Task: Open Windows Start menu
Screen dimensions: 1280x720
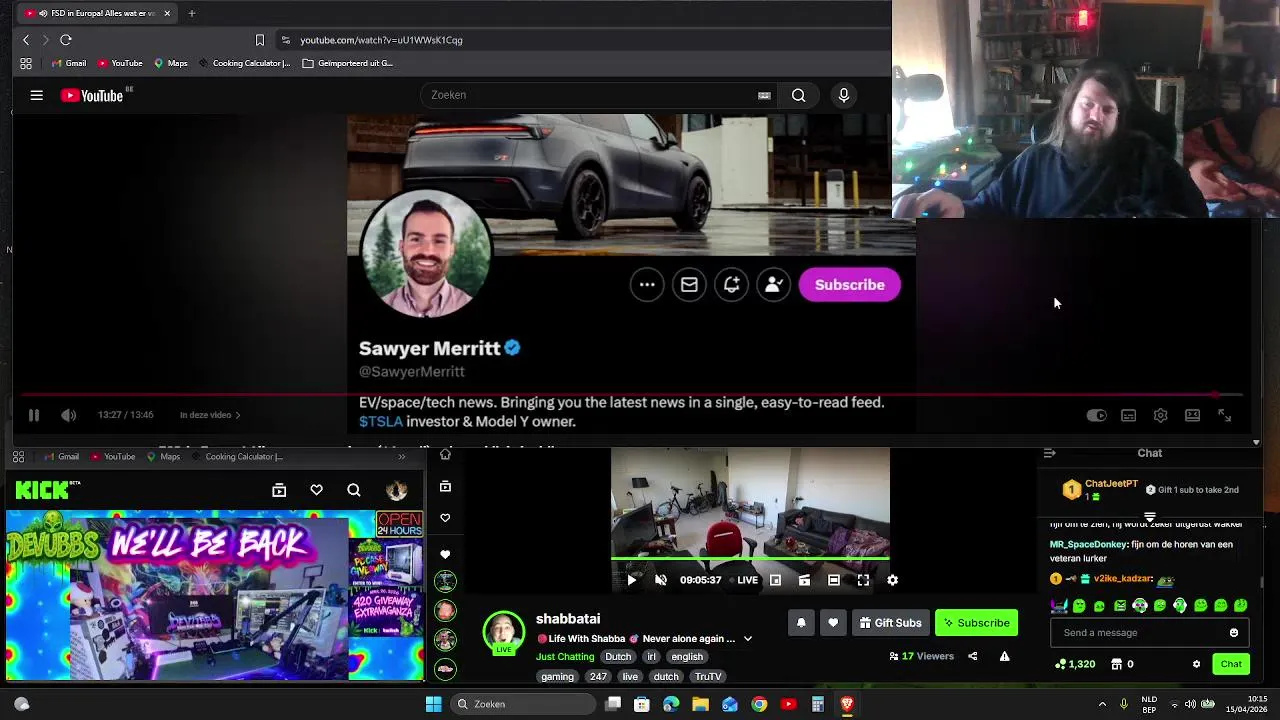Action: tap(433, 704)
